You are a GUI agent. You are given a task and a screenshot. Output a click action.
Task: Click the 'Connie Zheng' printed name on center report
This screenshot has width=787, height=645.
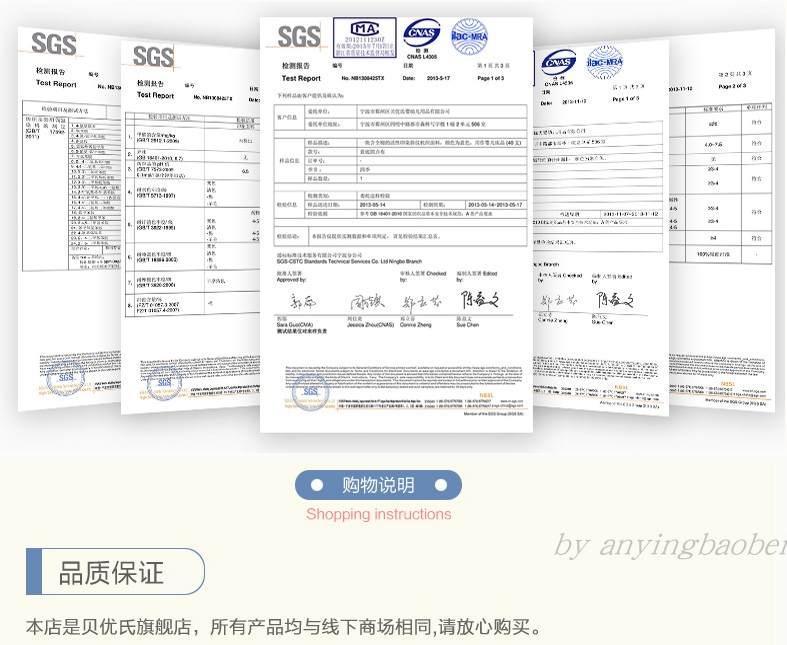[x=416, y=325]
